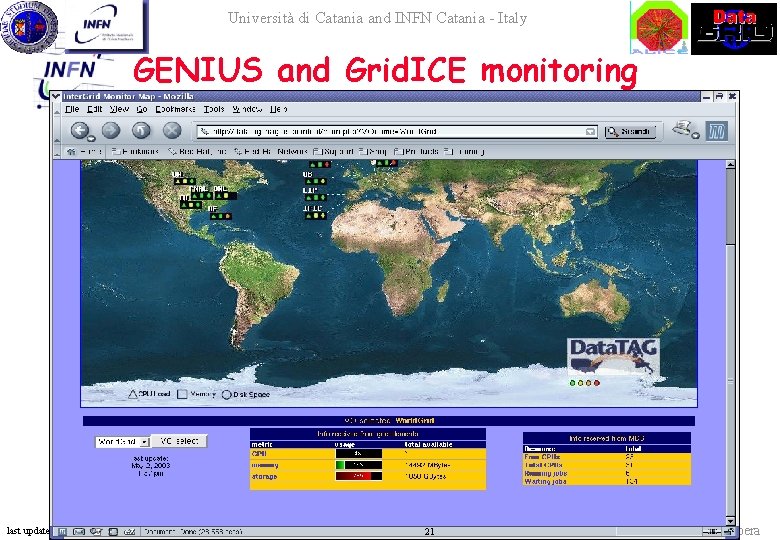Click the window menu icon in title bar
780x540 pixels.
tap(56, 96)
